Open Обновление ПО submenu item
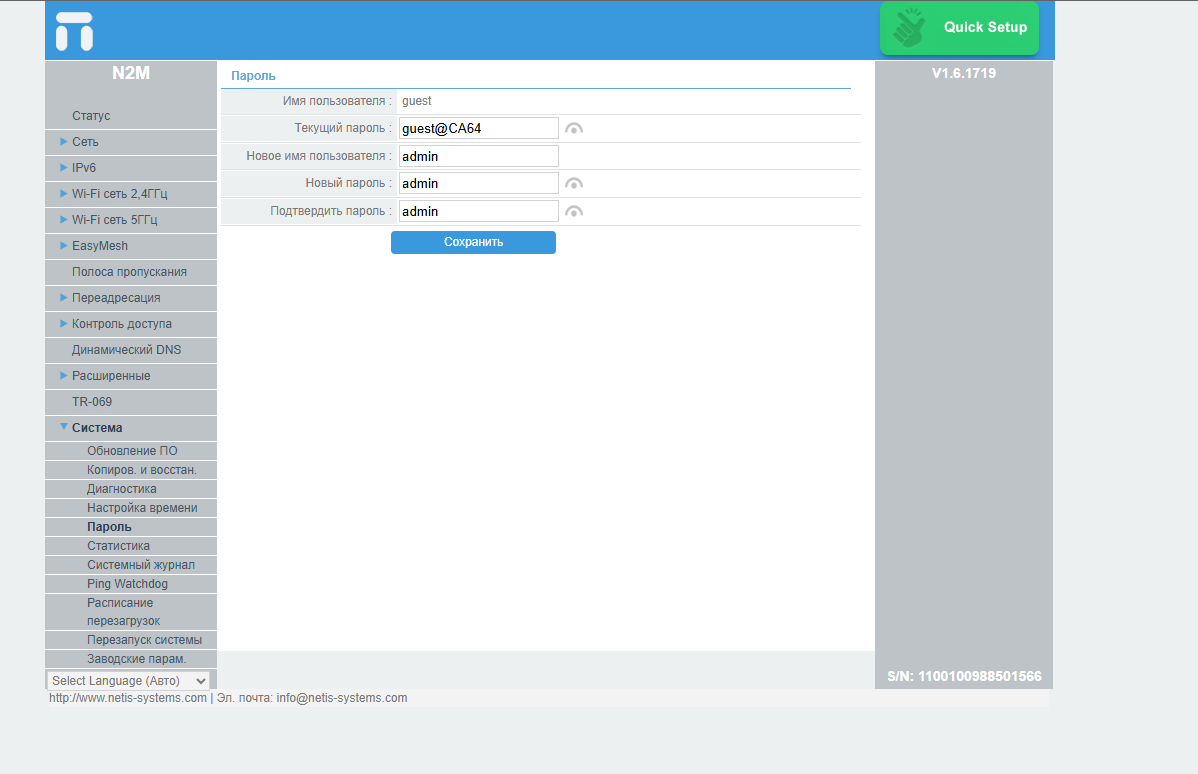 tap(131, 451)
